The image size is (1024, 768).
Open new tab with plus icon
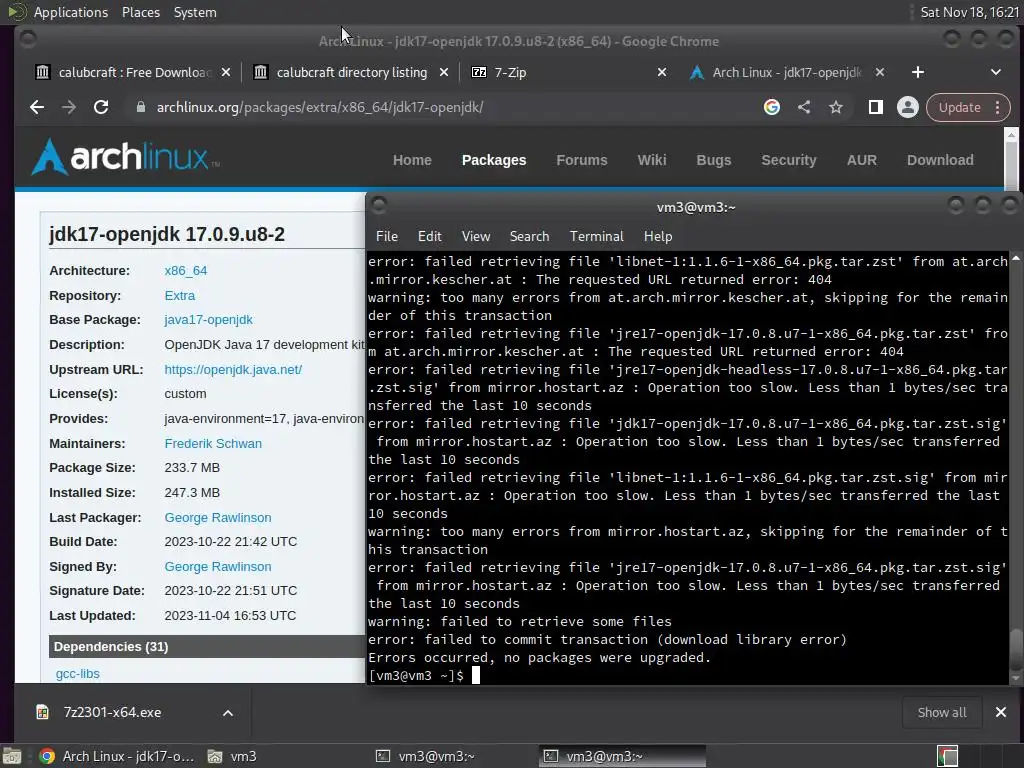pyautogui.click(x=918, y=72)
